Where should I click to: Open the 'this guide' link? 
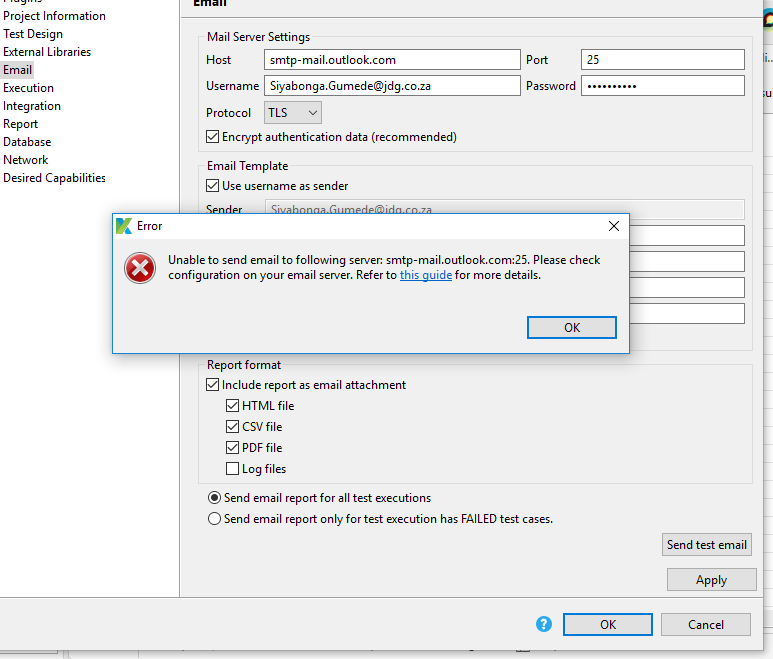pyautogui.click(x=426, y=275)
